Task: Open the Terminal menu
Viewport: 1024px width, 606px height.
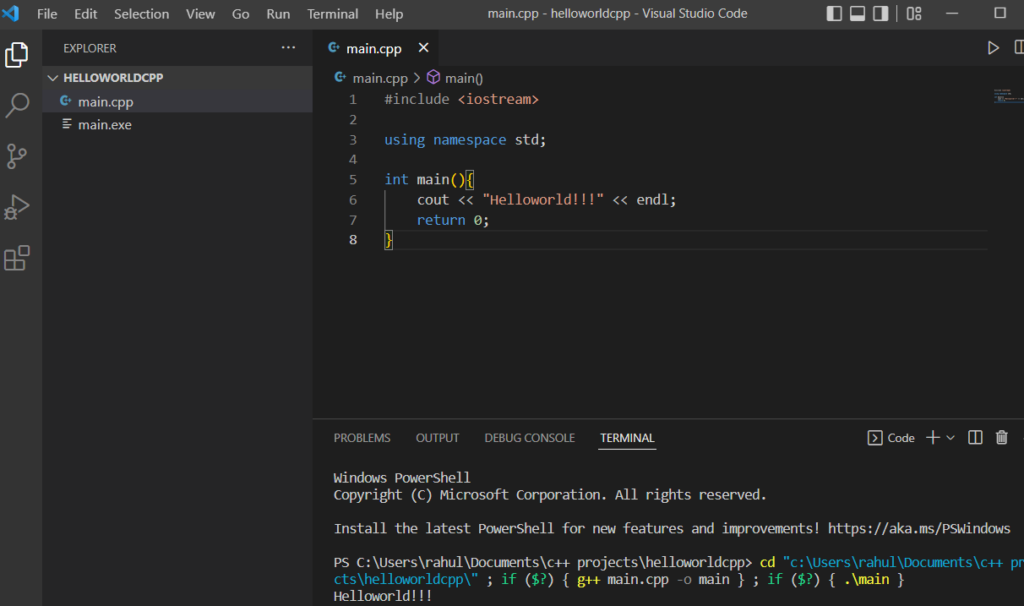Action: tap(333, 14)
